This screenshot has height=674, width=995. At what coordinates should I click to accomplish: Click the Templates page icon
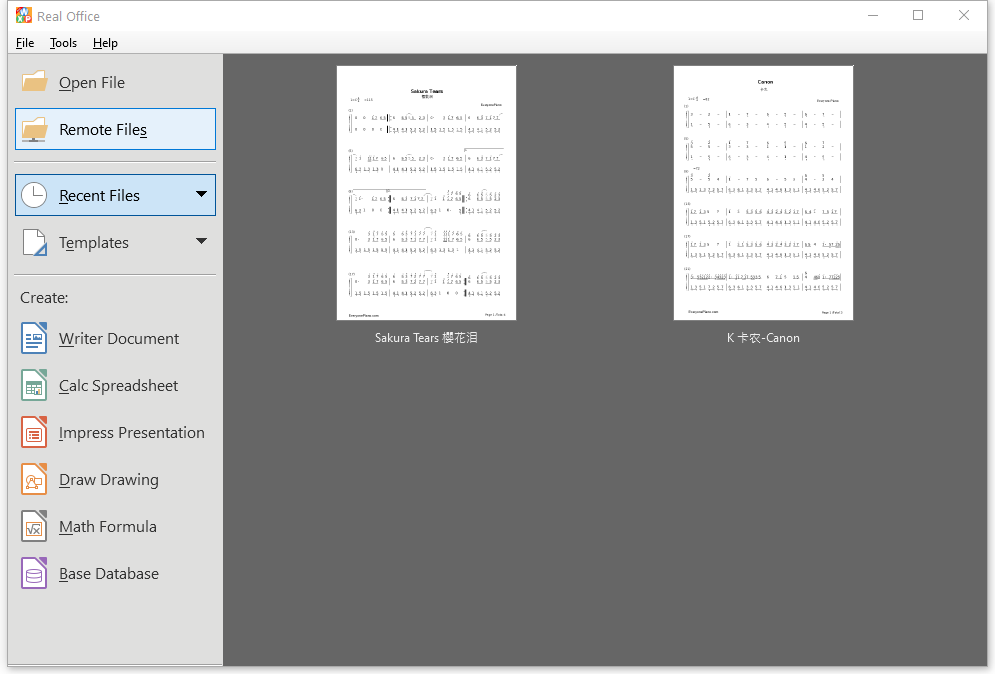coord(34,242)
